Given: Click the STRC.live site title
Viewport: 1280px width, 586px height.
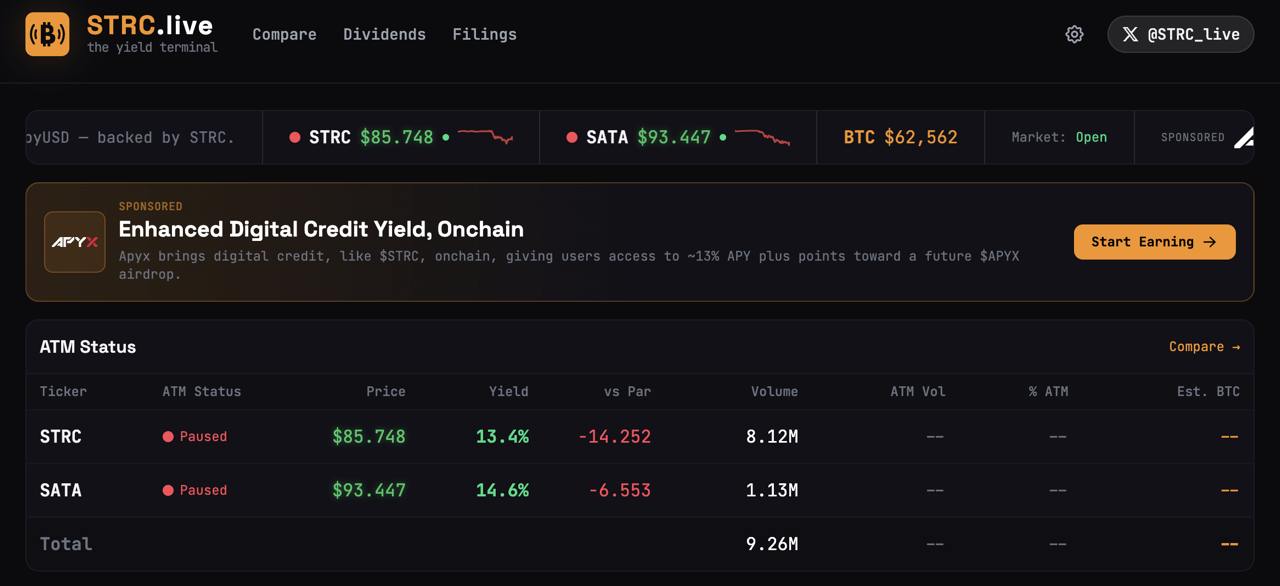Looking at the screenshot, I should (x=150, y=25).
